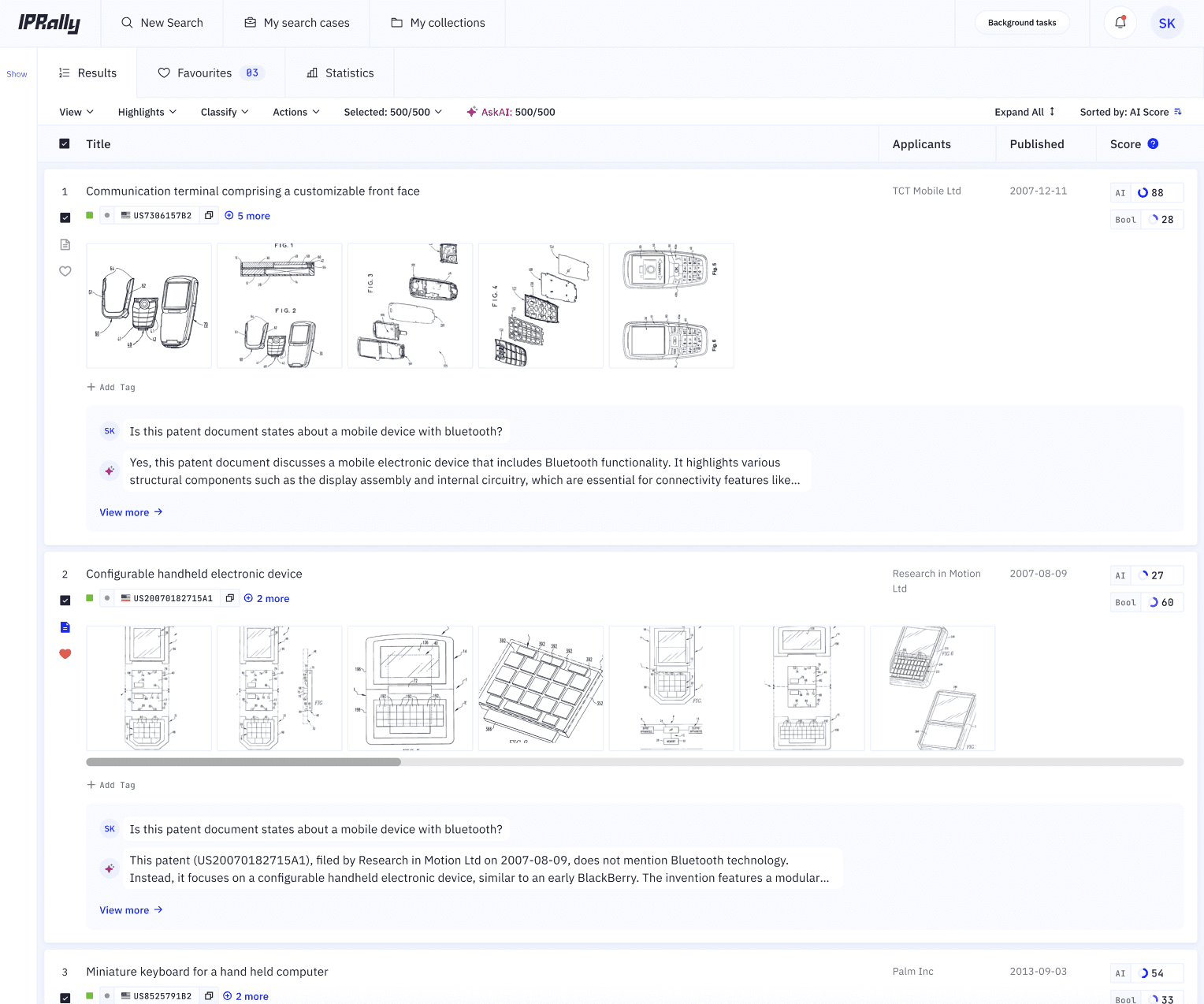Image resolution: width=1204 pixels, height=1004 pixels.
Task: Click the Published column header
Action: click(1037, 144)
